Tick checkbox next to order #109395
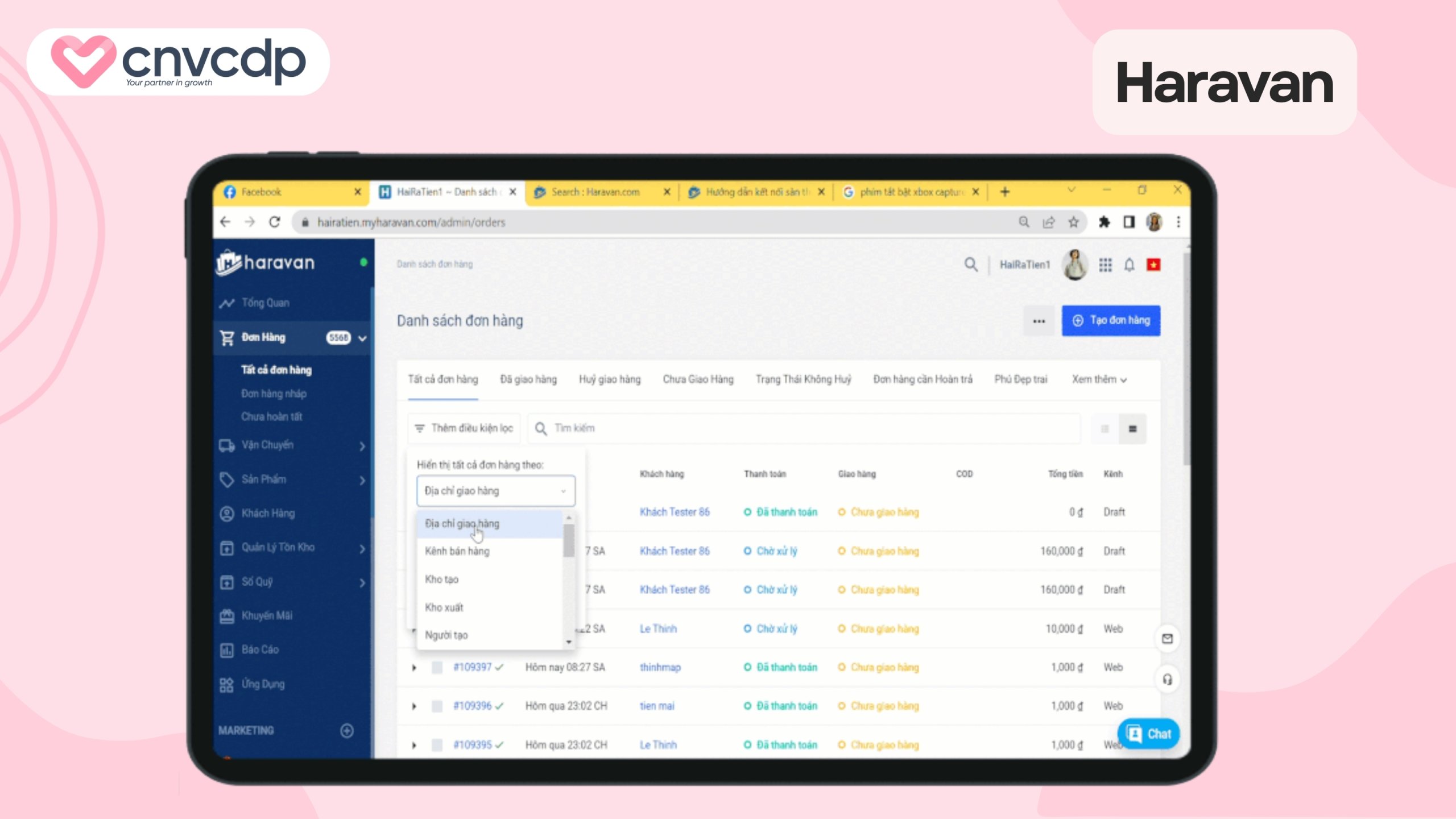Viewport: 1456px width, 819px height. 437,745
